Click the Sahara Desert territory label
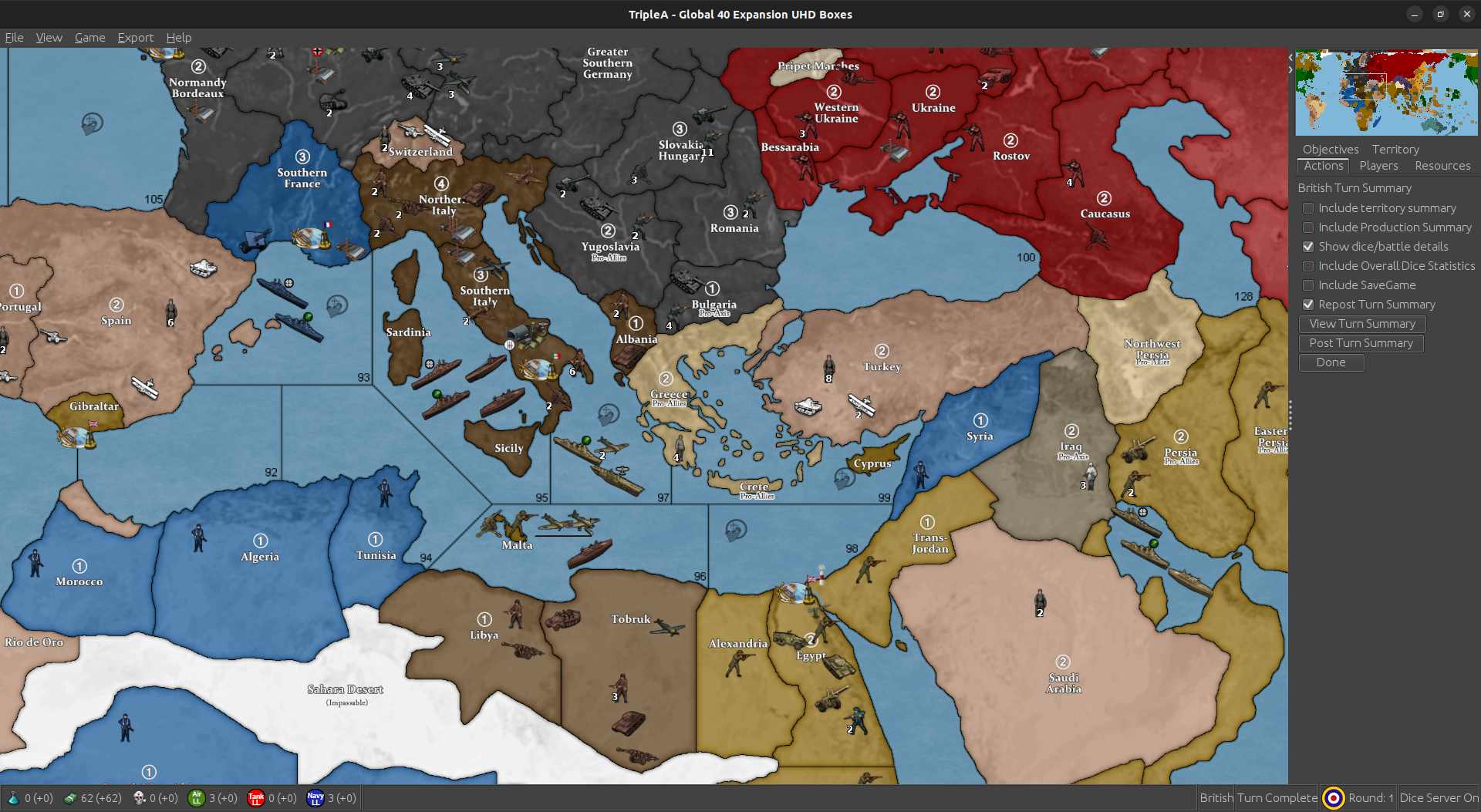1481x812 pixels. (345, 689)
